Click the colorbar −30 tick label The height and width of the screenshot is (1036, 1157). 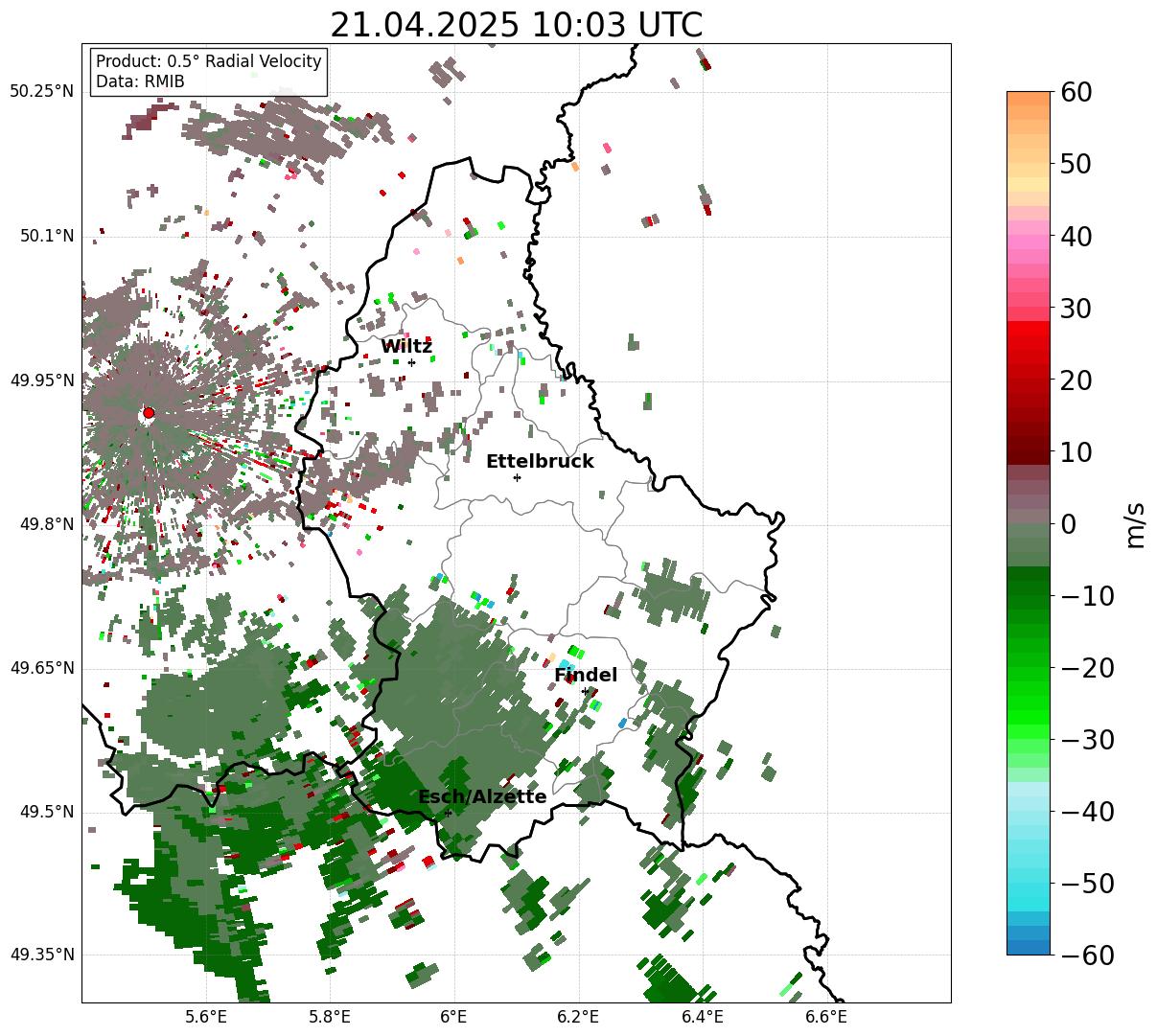click(x=1087, y=740)
